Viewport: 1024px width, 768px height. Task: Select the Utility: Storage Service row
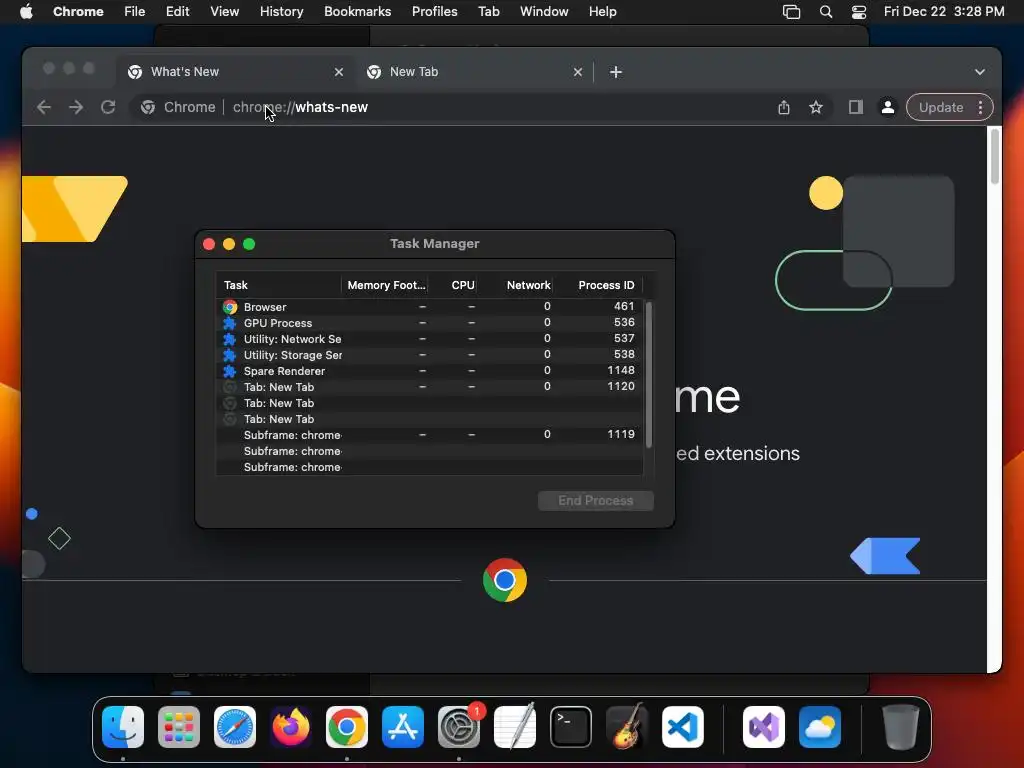pyautogui.click(x=430, y=355)
